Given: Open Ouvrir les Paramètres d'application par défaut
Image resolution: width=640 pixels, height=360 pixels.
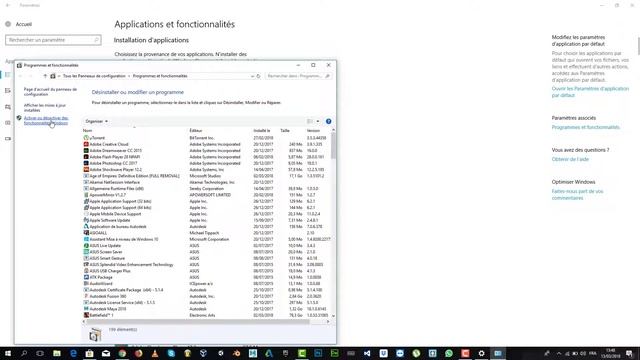Looking at the screenshot, I should point(590,92).
